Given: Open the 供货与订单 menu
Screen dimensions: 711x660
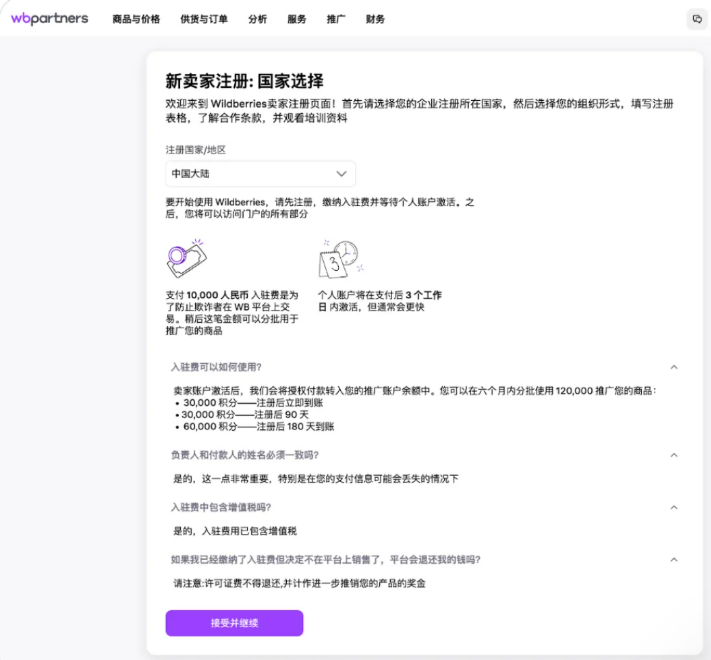Looking at the screenshot, I should tap(204, 19).
